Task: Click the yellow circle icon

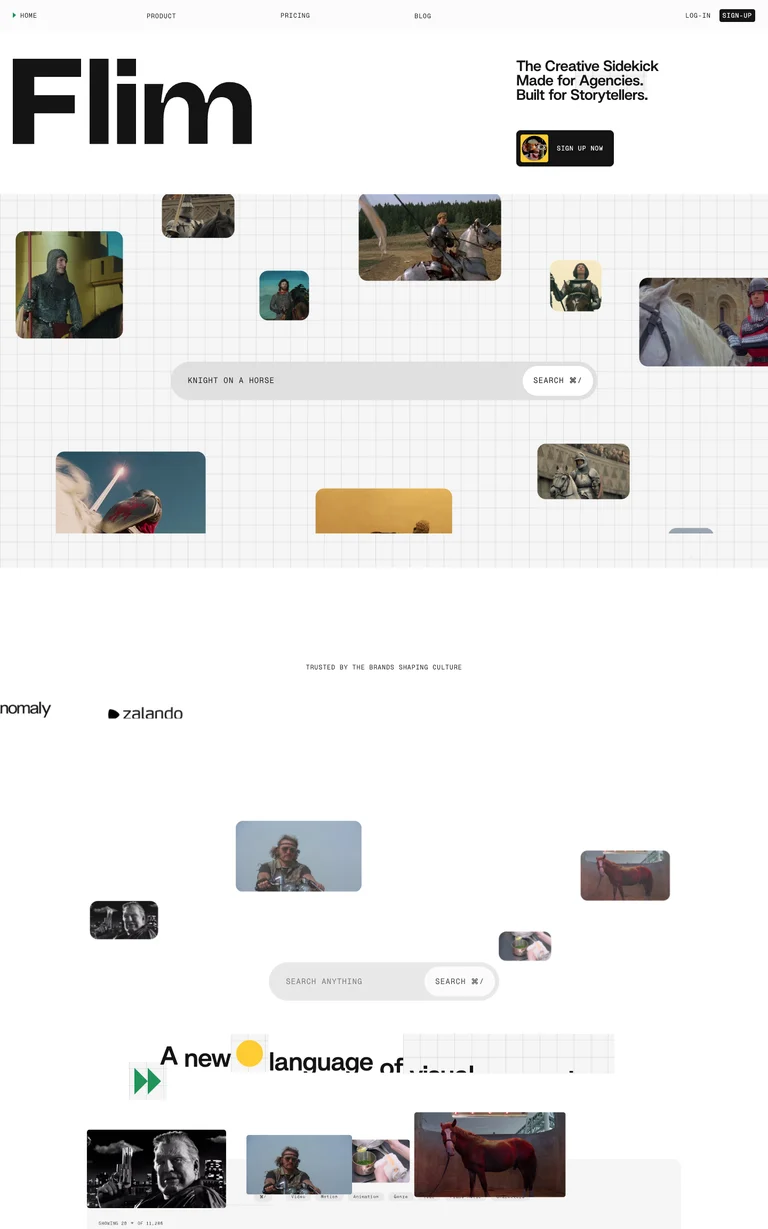Action: (x=249, y=1054)
